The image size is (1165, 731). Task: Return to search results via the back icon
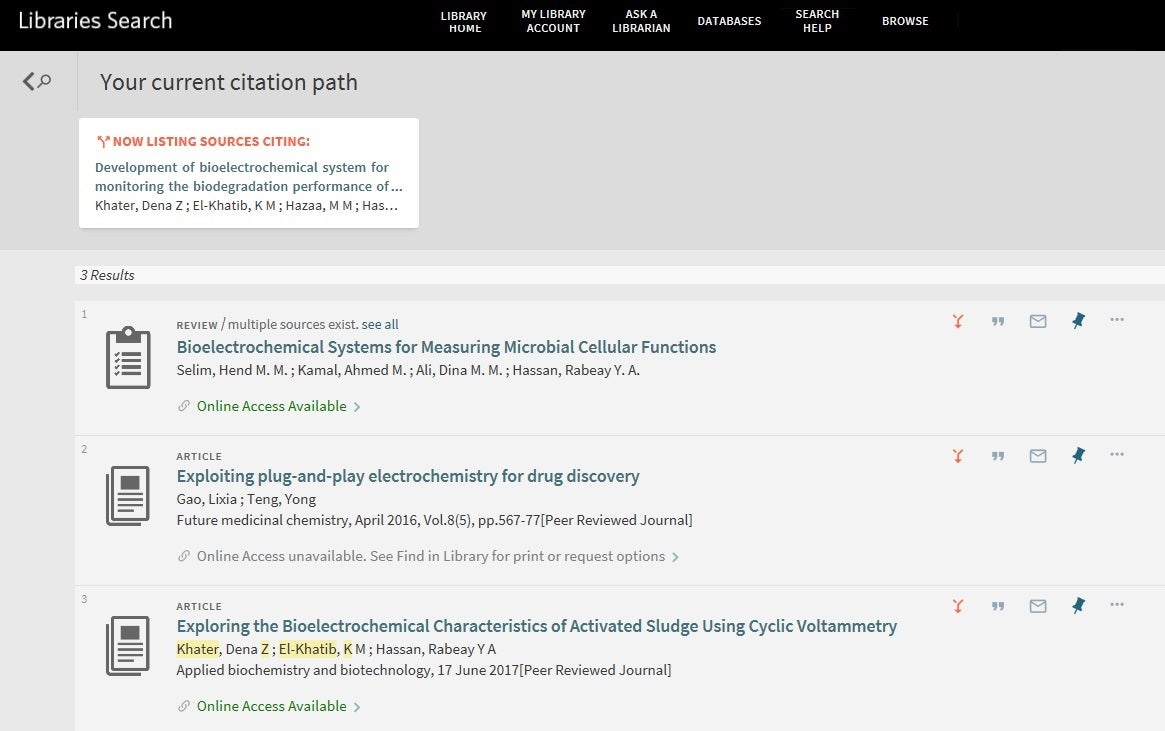pos(37,80)
